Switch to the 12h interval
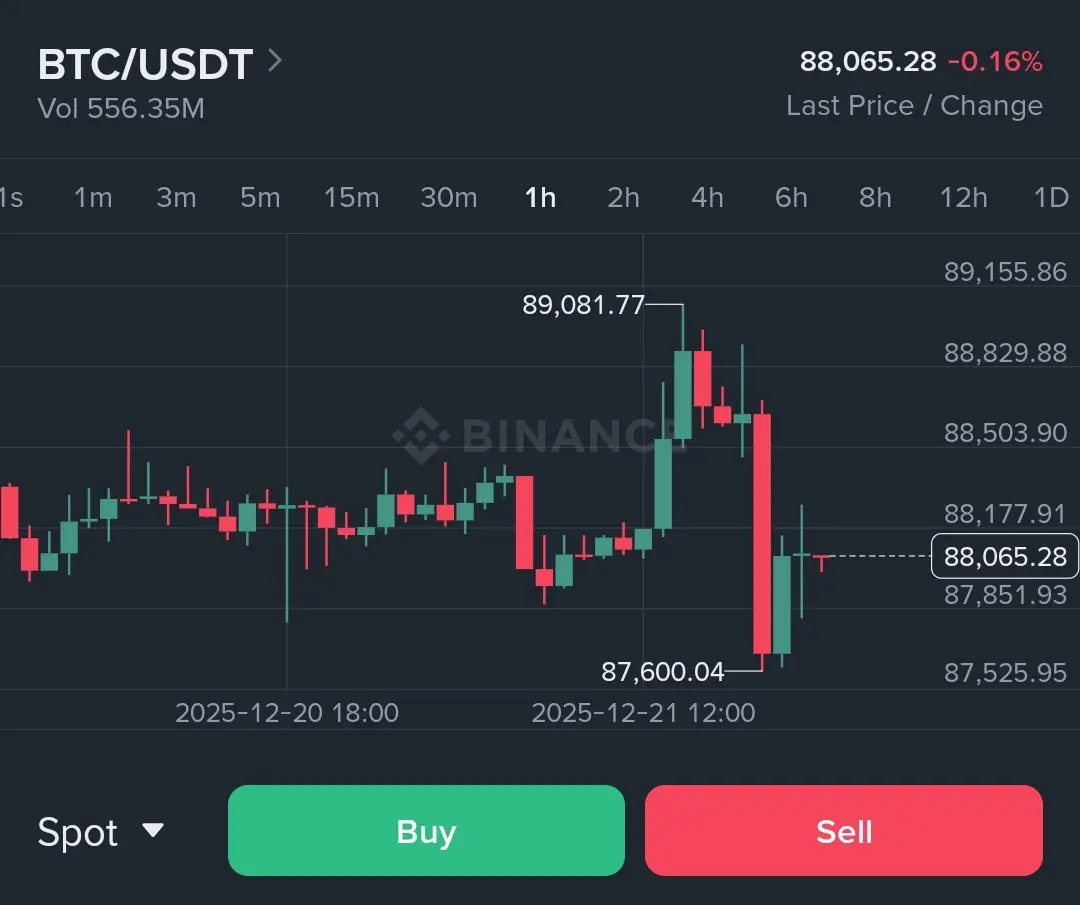Viewport: 1080px width, 905px height. (x=963, y=197)
